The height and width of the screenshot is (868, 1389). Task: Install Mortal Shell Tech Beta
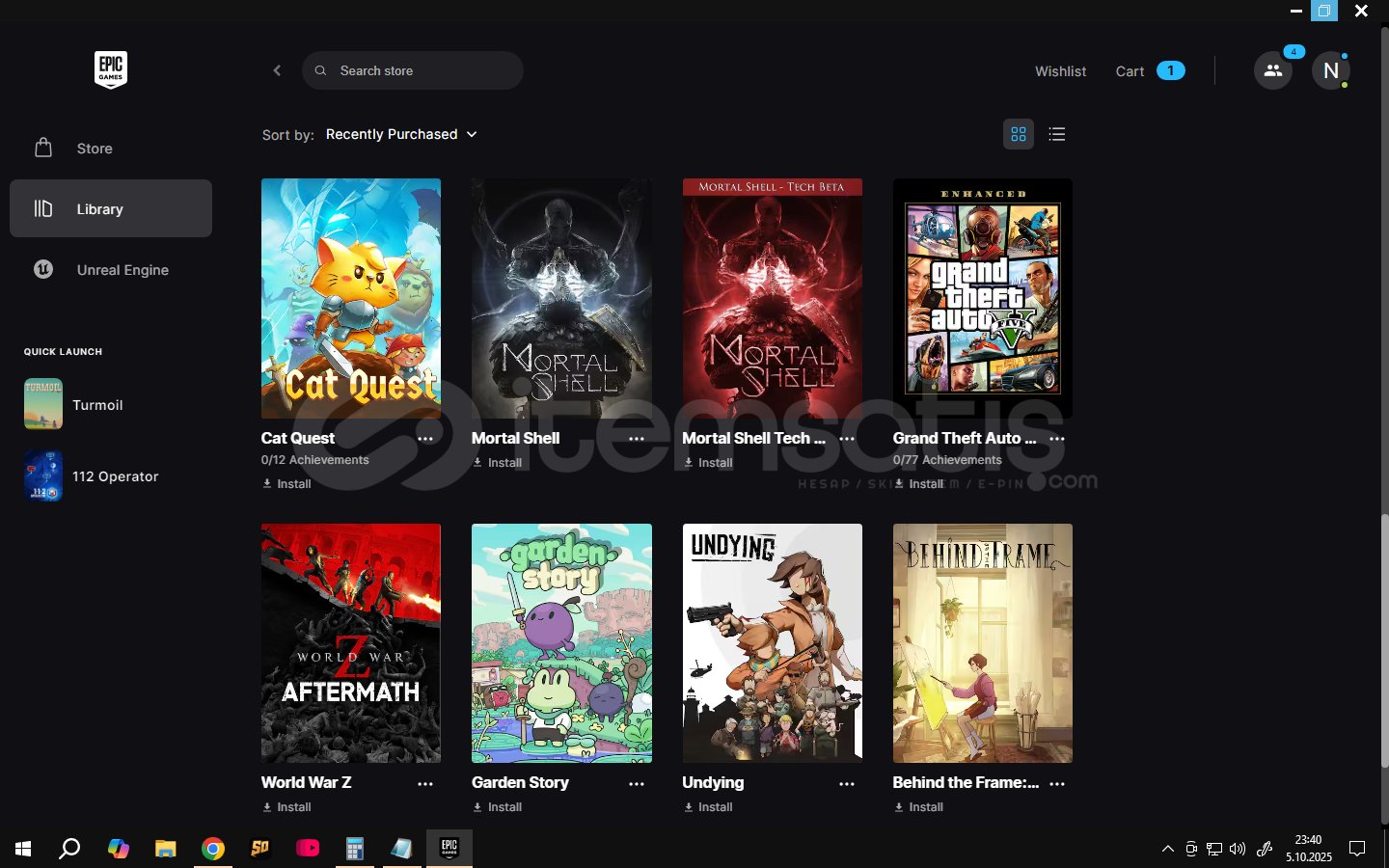pyautogui.click(x=708, y=463)
